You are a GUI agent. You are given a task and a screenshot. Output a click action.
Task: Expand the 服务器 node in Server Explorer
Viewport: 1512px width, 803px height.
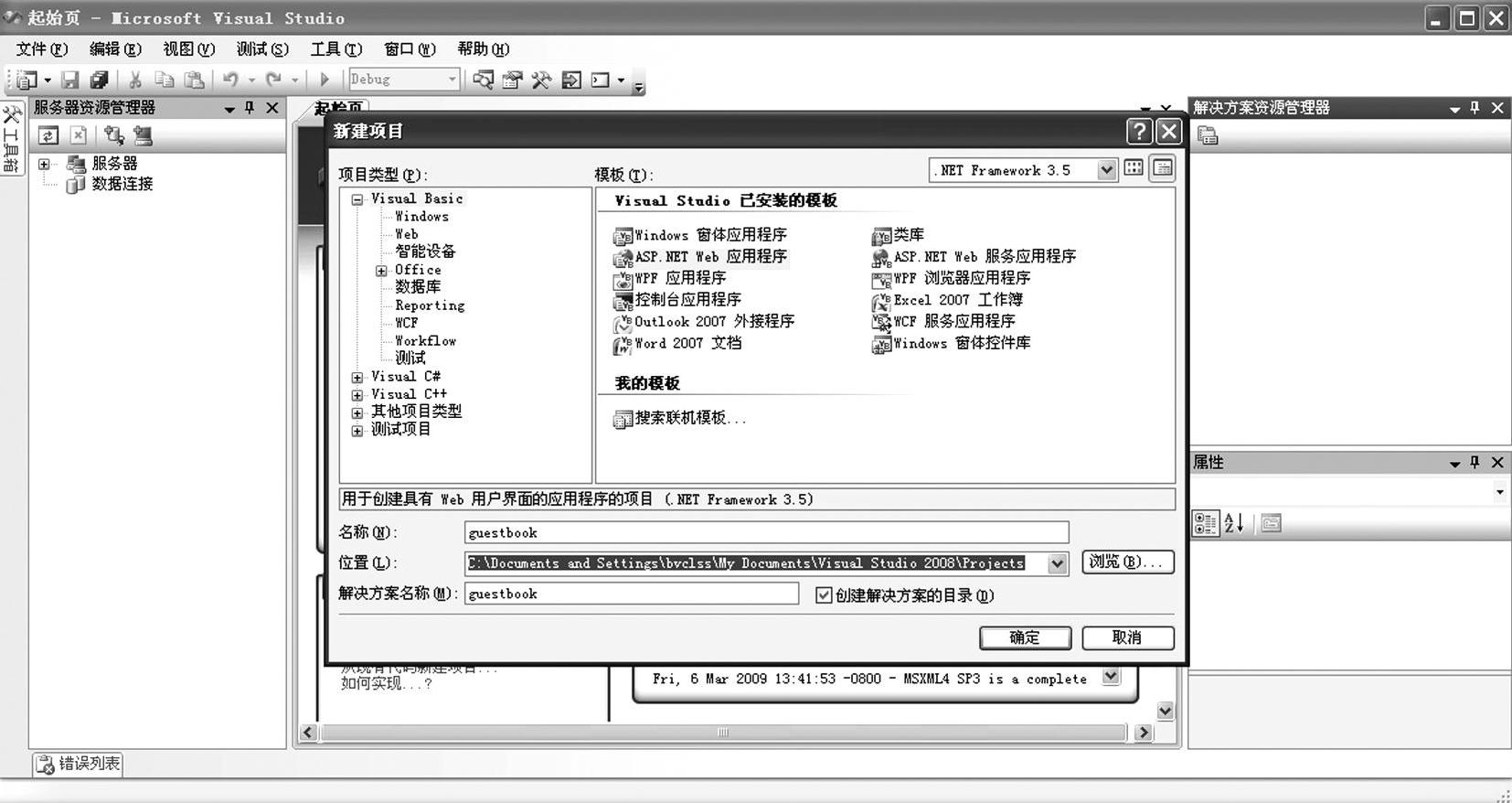[44, 165]
